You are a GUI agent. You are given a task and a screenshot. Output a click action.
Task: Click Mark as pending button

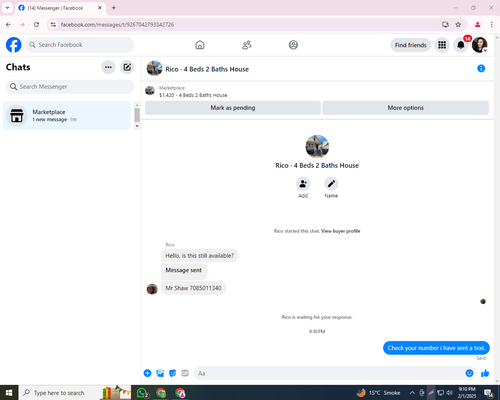click(x=233, y=108)
